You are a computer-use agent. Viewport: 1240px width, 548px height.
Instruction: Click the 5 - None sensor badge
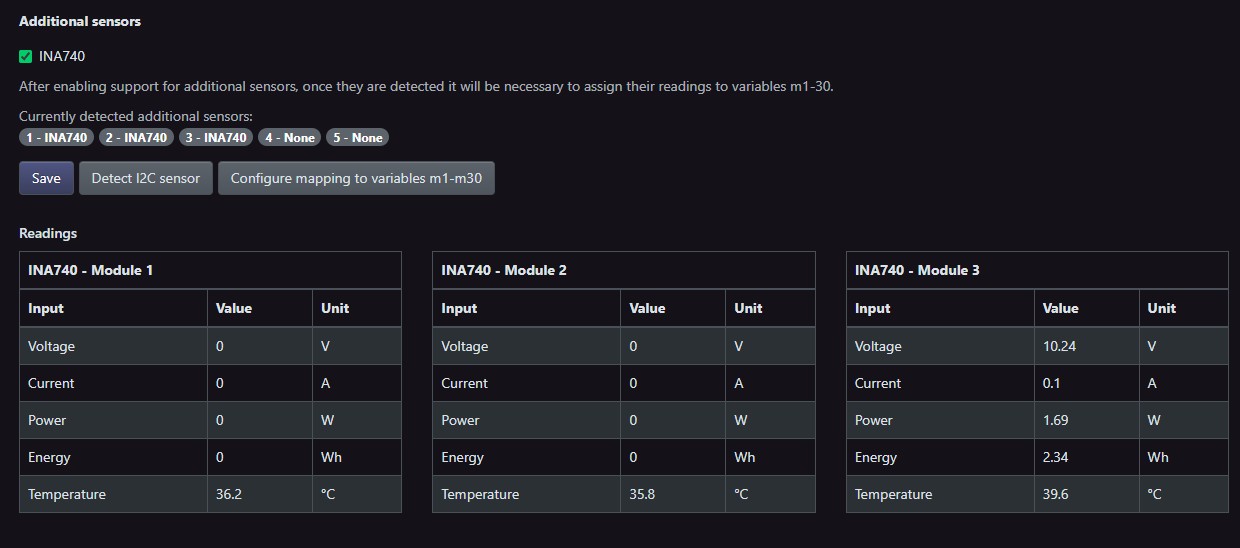pyautogui.click(x=358, y=138)
